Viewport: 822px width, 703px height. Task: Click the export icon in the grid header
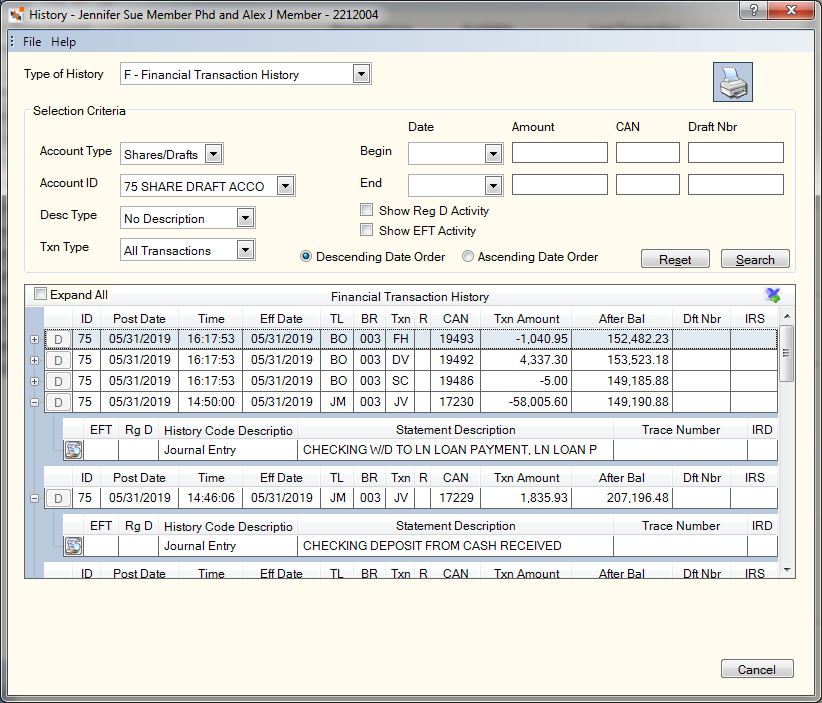[x=773, y=295]
